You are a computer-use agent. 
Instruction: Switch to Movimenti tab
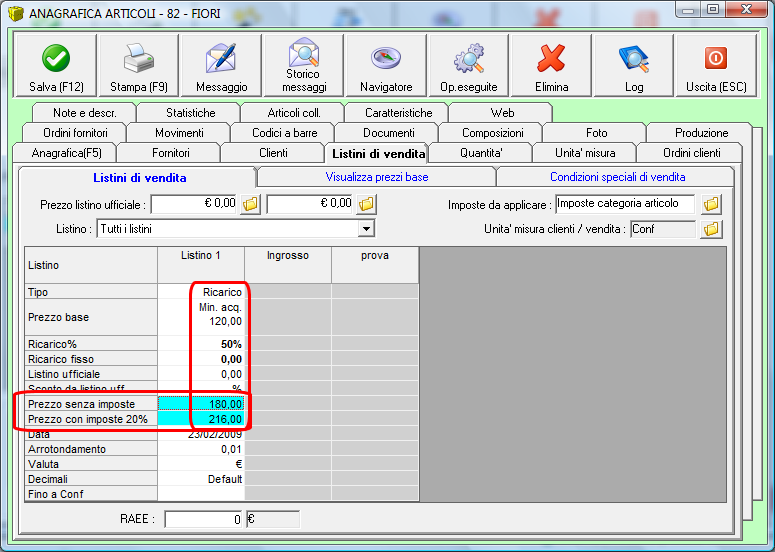click(179, 133)
